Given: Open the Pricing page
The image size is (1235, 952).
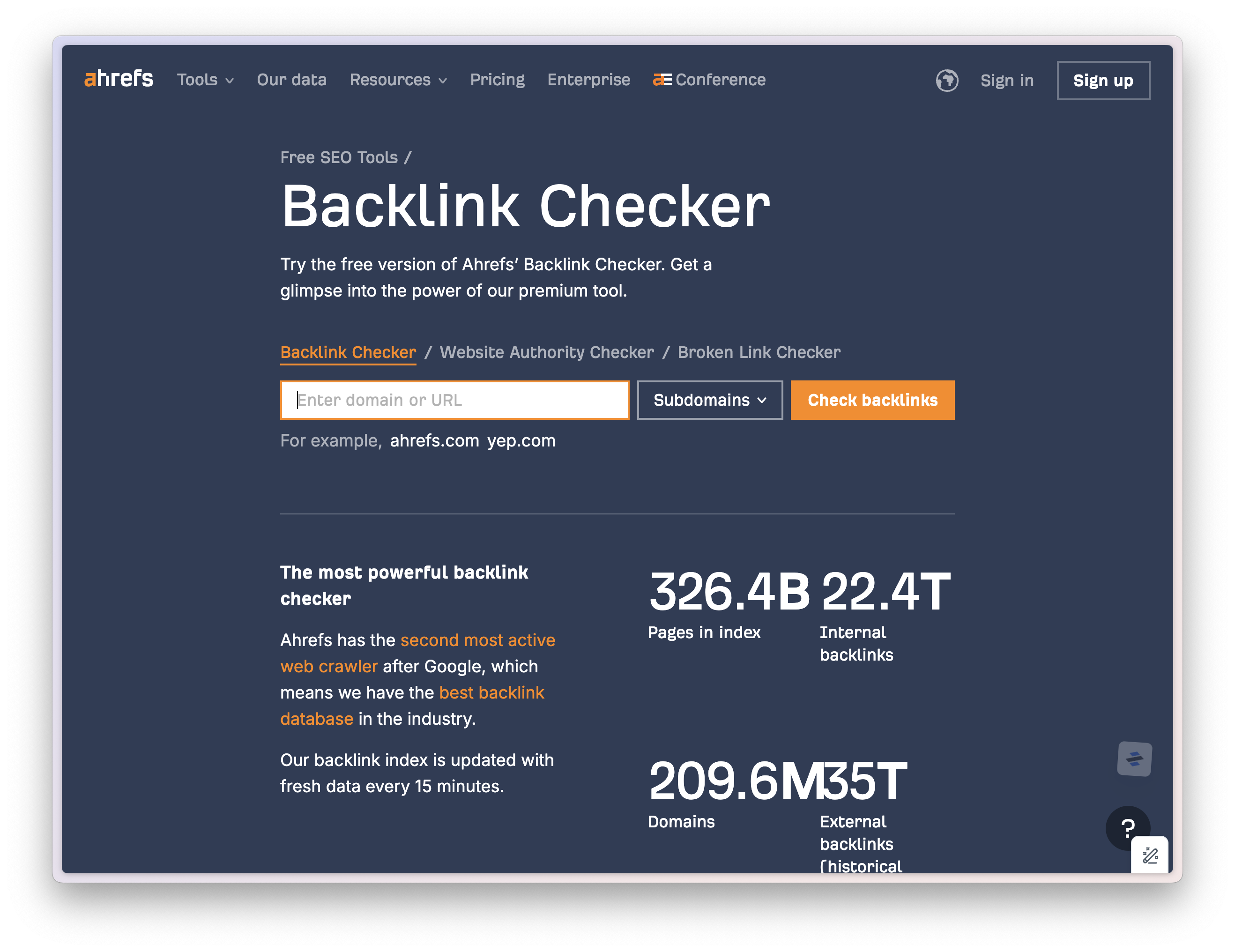Looking at the screenshot, I should point(497,80).
